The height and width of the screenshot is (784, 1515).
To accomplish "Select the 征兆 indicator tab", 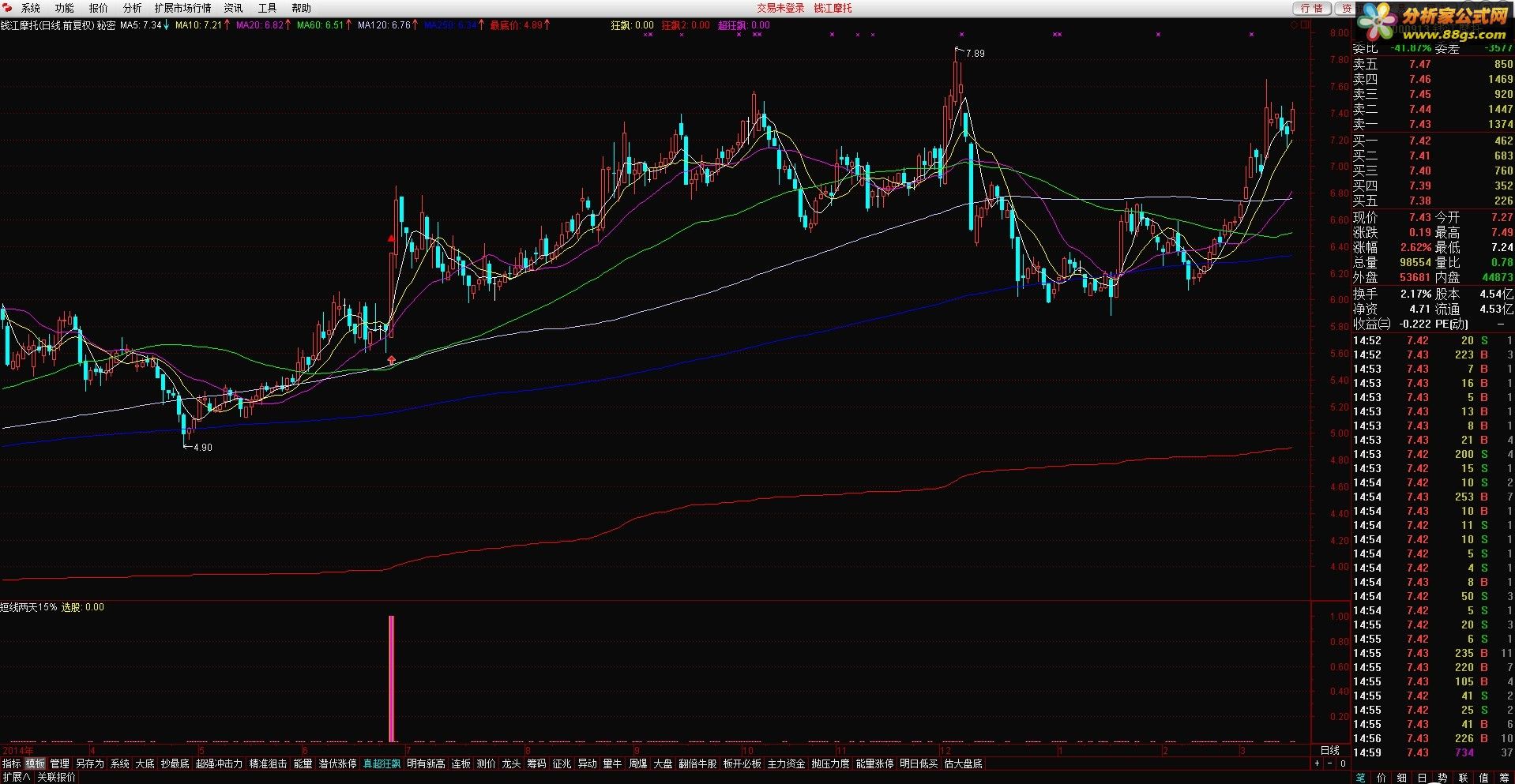I will click(562, 763).
